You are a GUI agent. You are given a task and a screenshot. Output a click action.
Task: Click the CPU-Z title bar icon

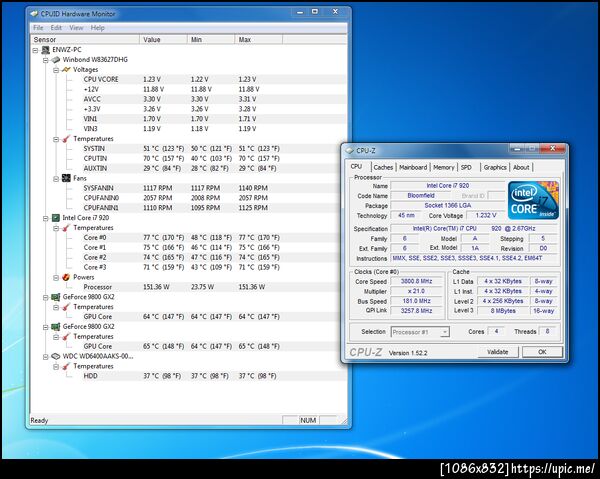[349, 151]
